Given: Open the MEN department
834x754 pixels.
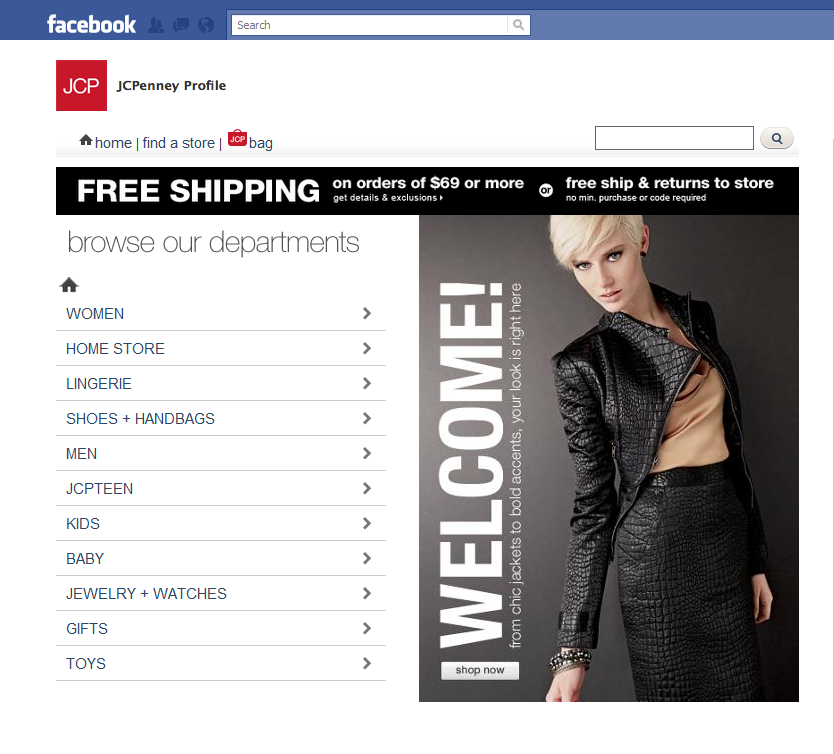Looking at the screenshot, I should coord(221,454).
